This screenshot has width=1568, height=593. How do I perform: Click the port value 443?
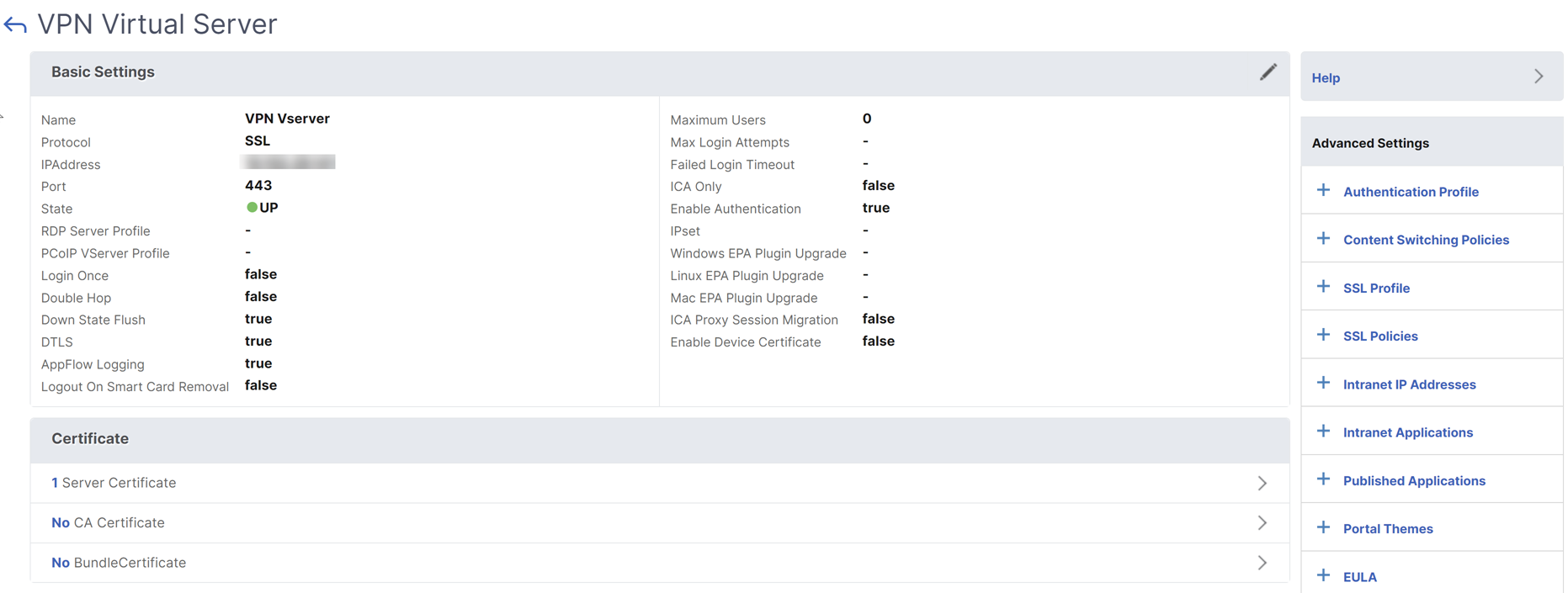click(x=258, y=185)
